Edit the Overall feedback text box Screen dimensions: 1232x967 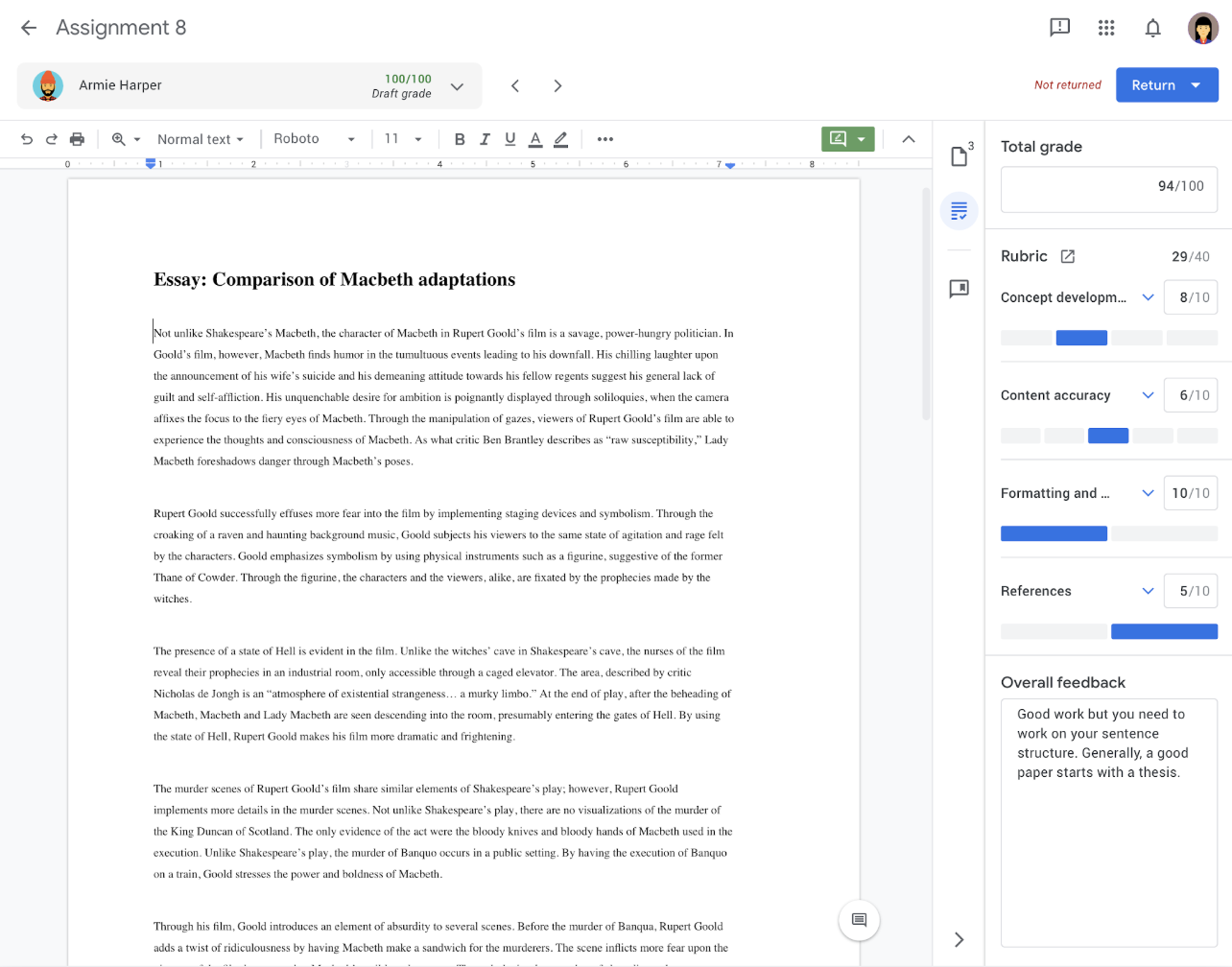click(x=1109, y=822)
